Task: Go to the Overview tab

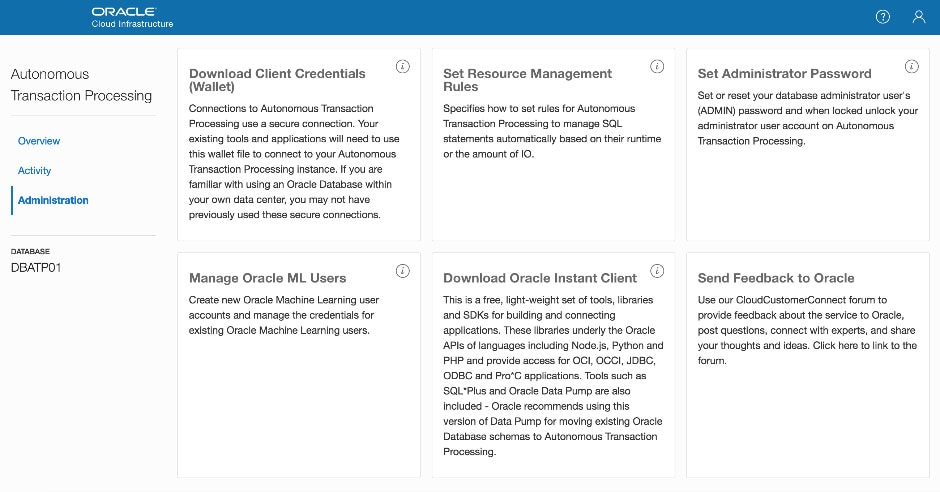Action: (x=39, y=141)
